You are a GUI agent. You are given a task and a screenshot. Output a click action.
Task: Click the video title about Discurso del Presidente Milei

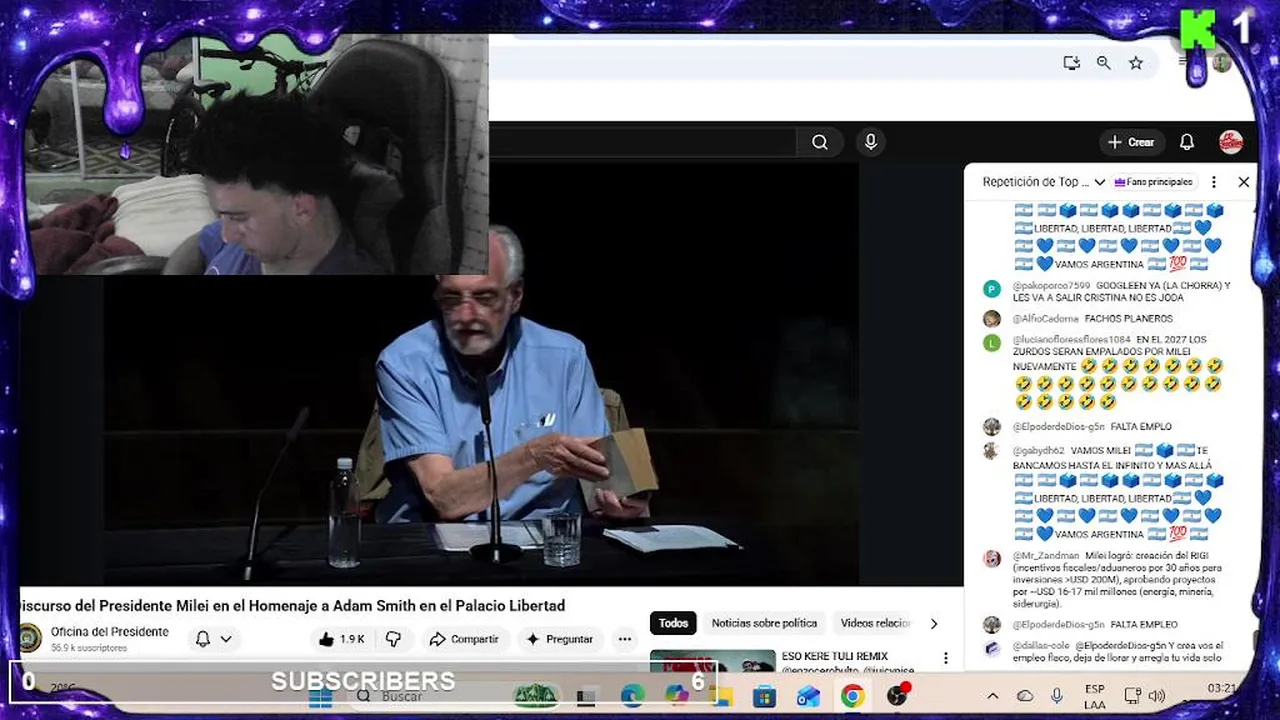click(x=293, y=605)
